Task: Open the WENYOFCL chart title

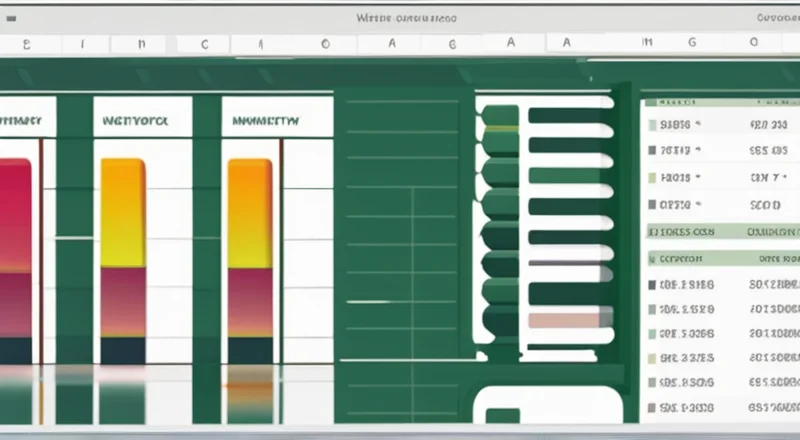Action: [136, 121]
